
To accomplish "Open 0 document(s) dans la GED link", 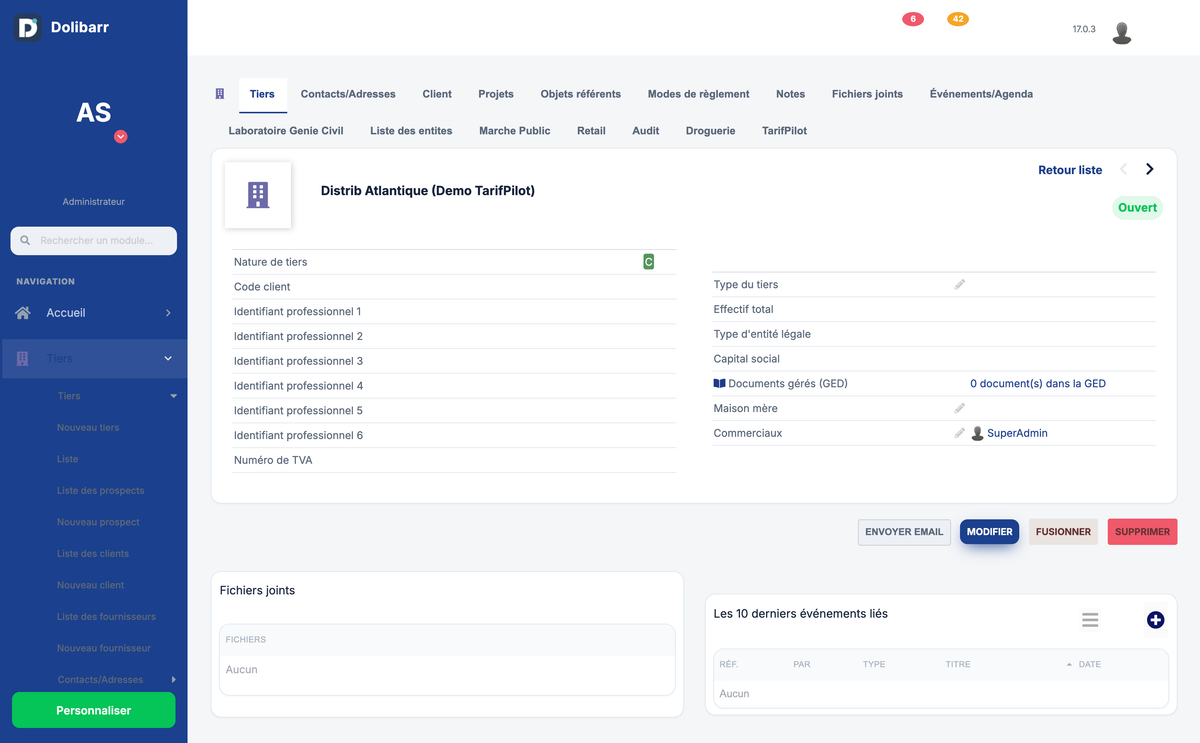I will (x=1038, y=384).
